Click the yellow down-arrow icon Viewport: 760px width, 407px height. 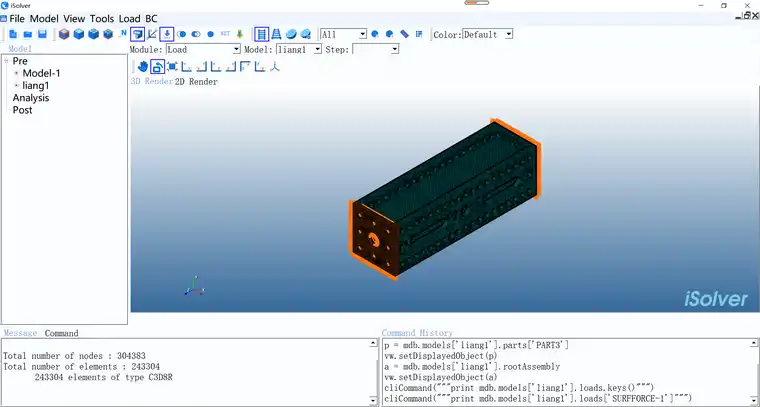coord(239,34)
